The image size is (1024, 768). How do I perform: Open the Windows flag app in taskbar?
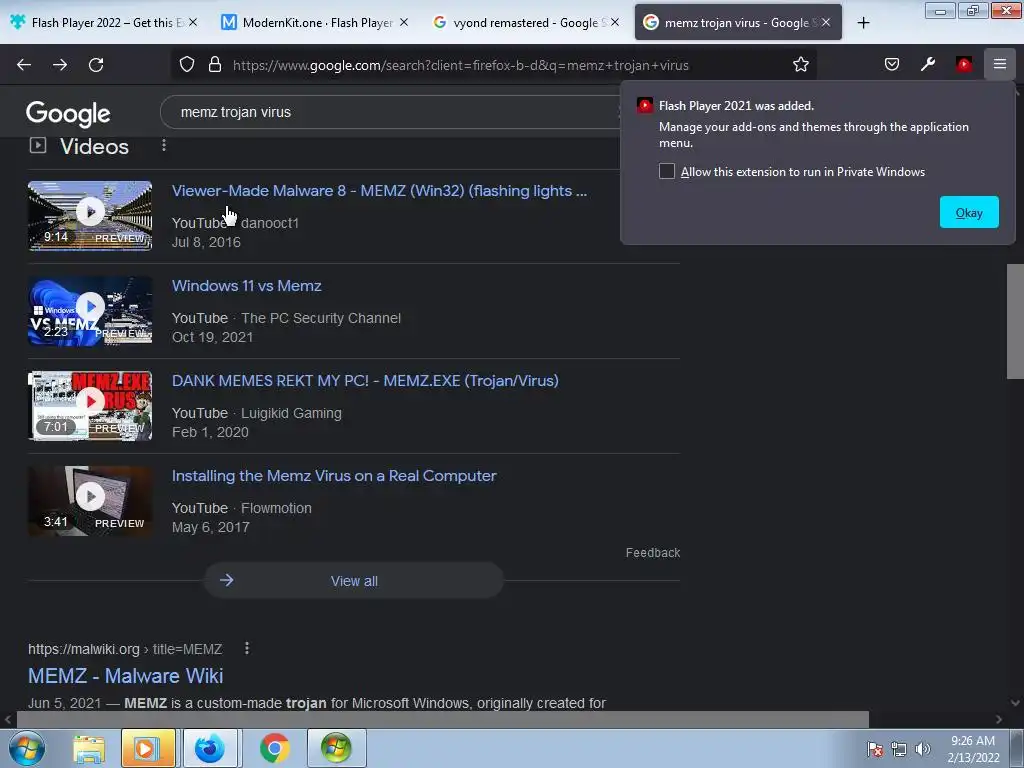click(336, 748)
